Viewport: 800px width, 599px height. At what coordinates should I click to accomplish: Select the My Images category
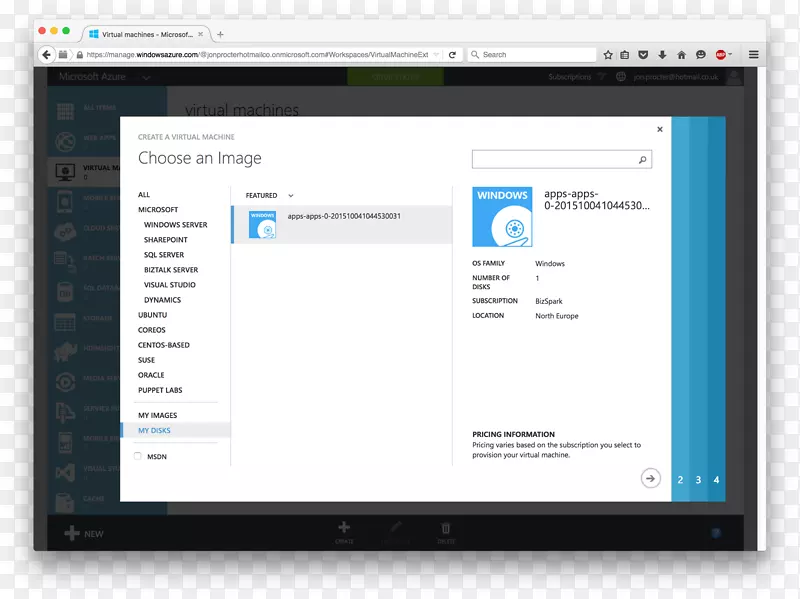point(157,415)
